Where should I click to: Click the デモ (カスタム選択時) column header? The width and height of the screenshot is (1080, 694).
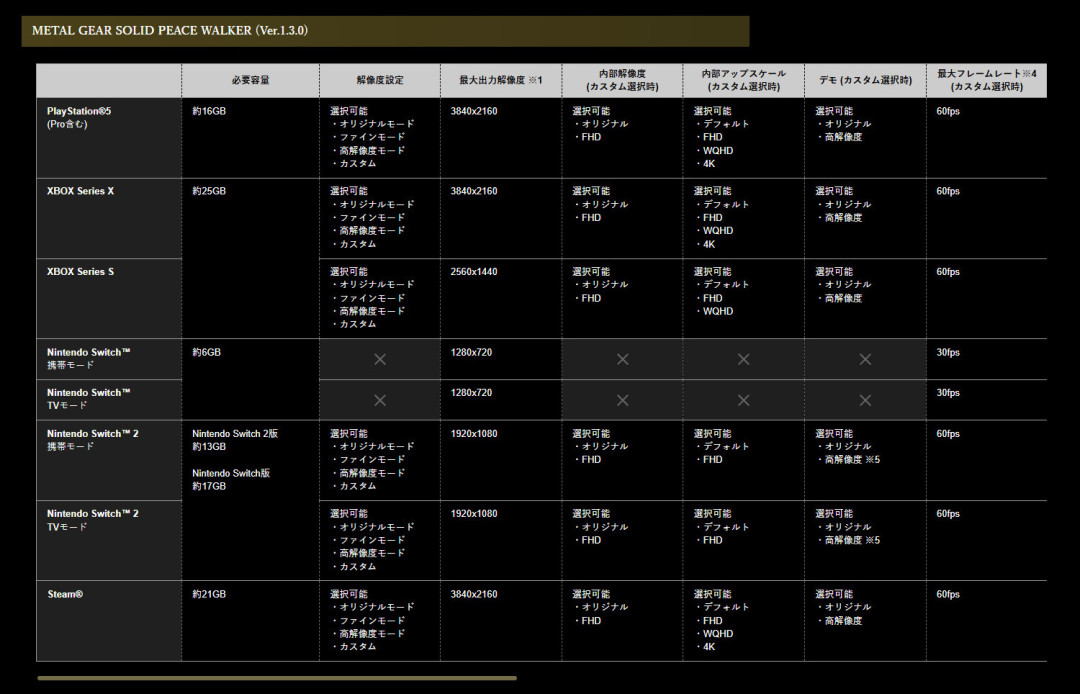(865, 80)
